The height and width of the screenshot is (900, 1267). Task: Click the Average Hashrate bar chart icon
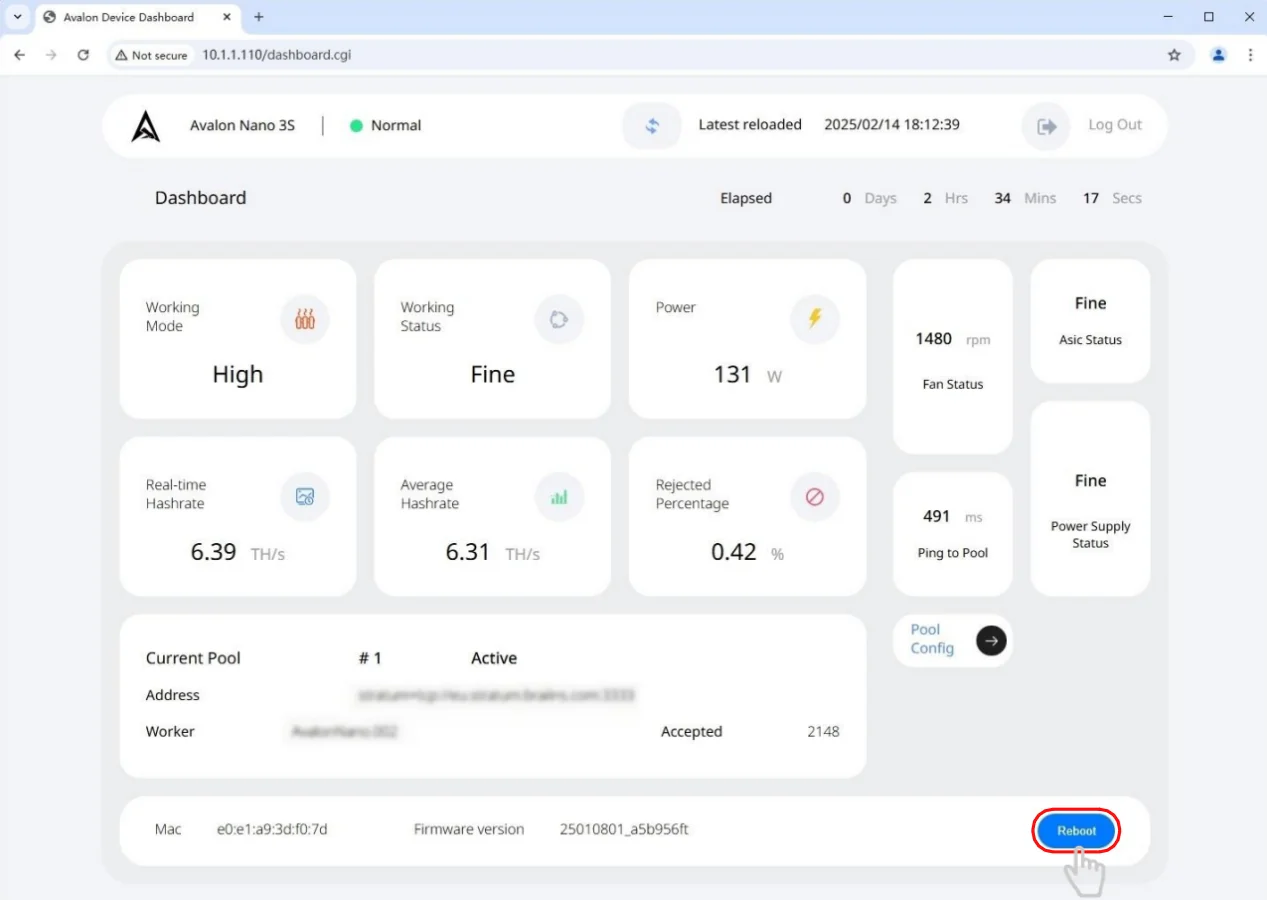coord(559,496)
